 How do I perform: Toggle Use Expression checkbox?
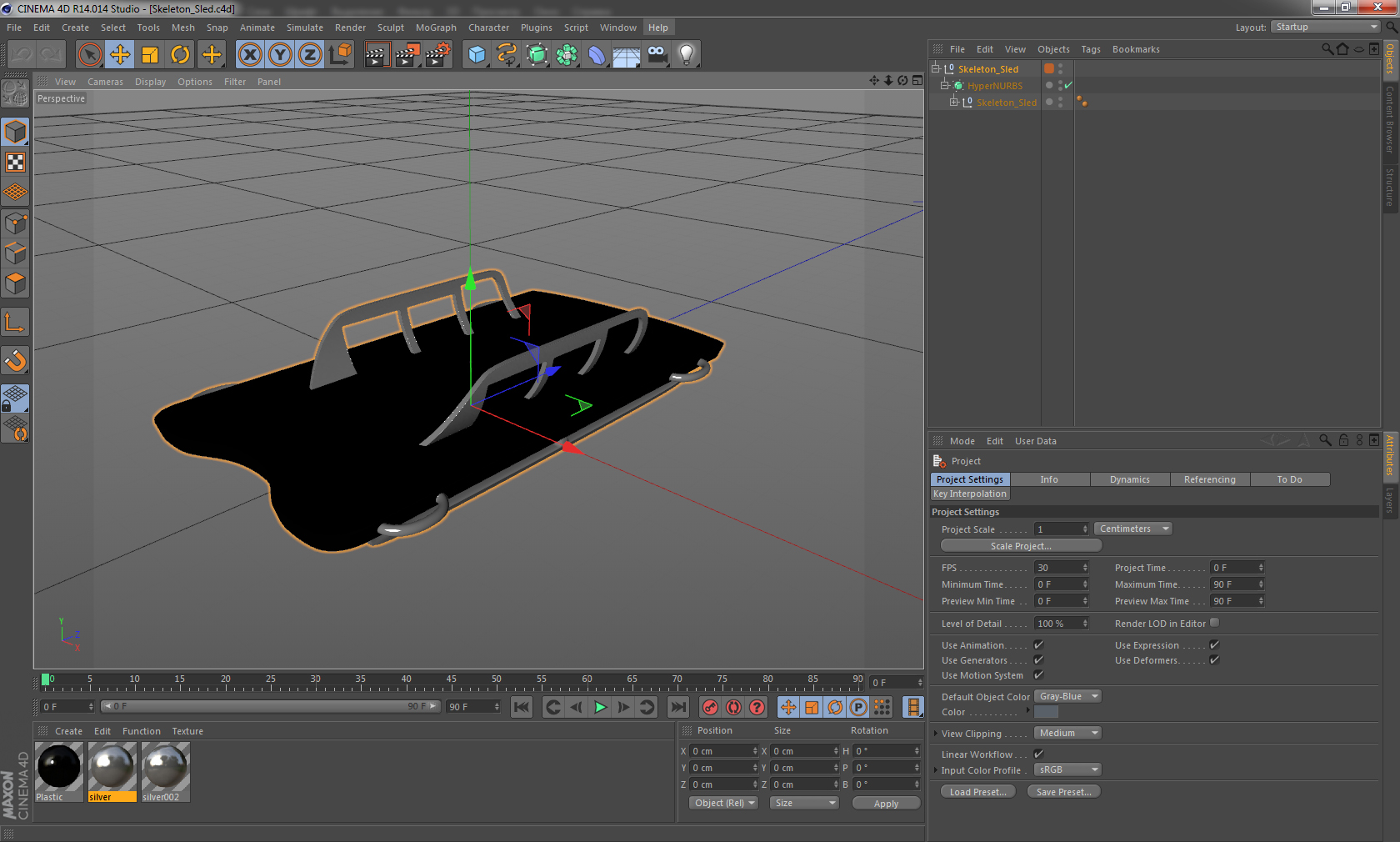(x=1214, y=645)
